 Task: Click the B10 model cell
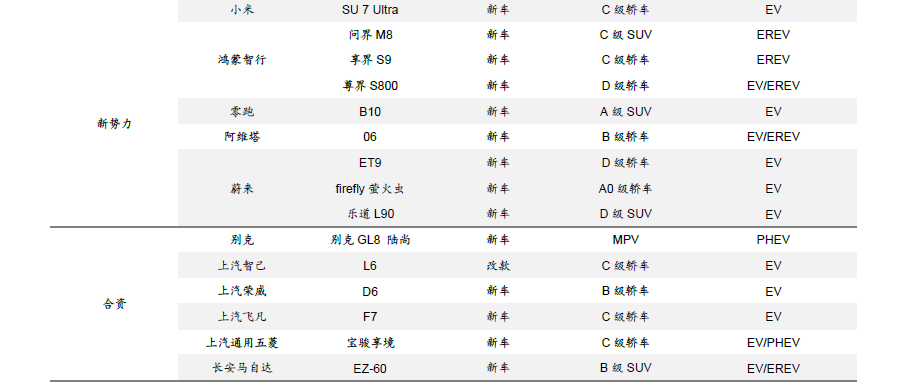[x=370, y=112]
